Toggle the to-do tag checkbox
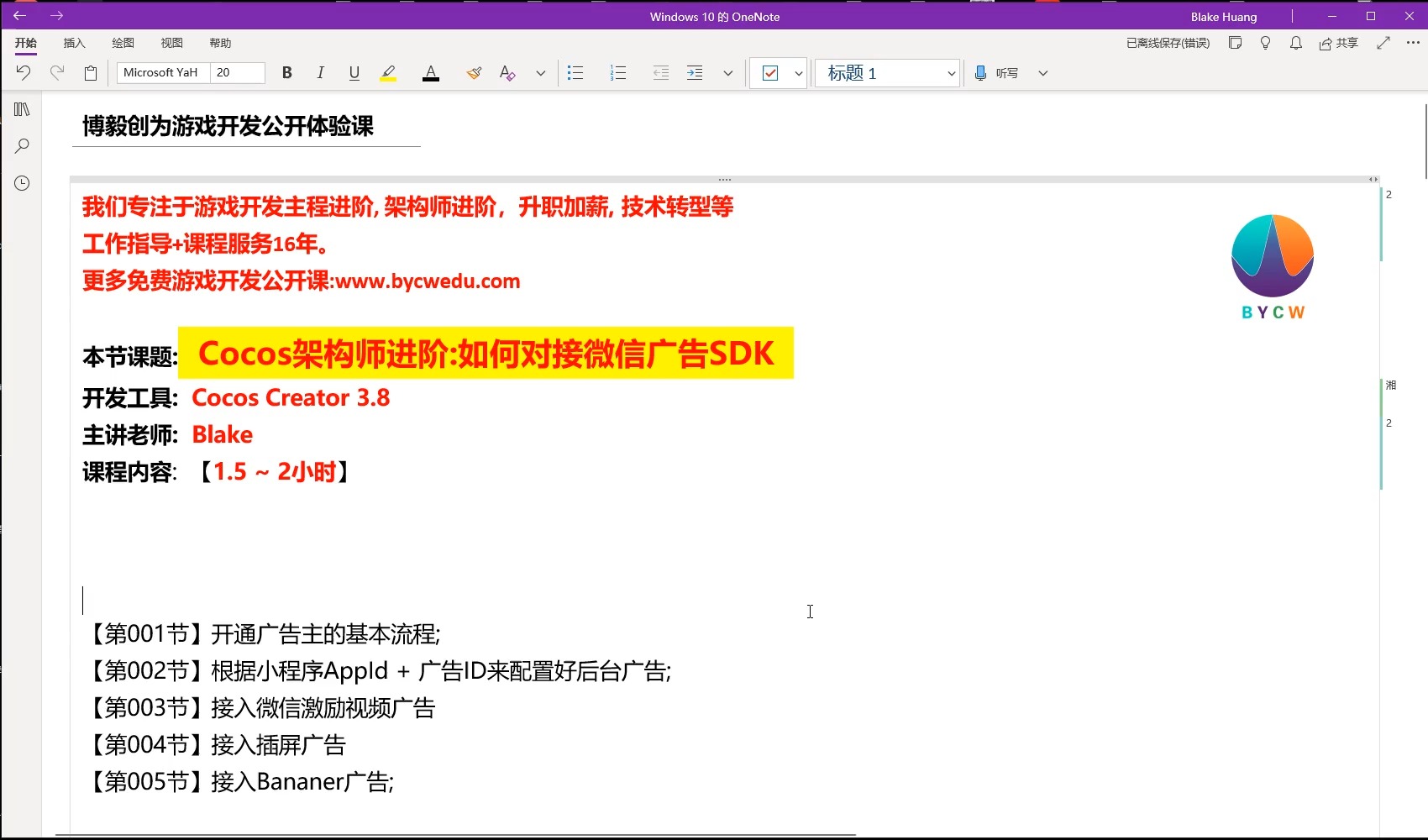This screenshot has width=1428, height=840. coord(770,73)
